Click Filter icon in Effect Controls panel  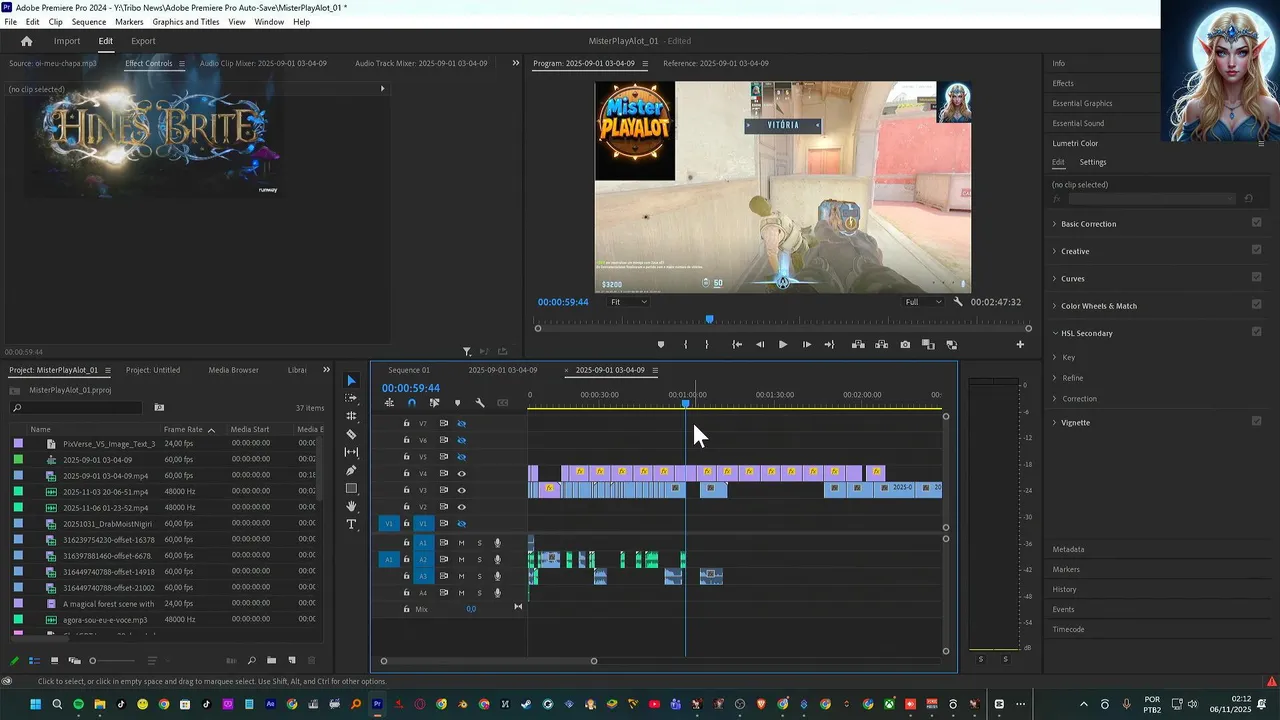point(467,352)
